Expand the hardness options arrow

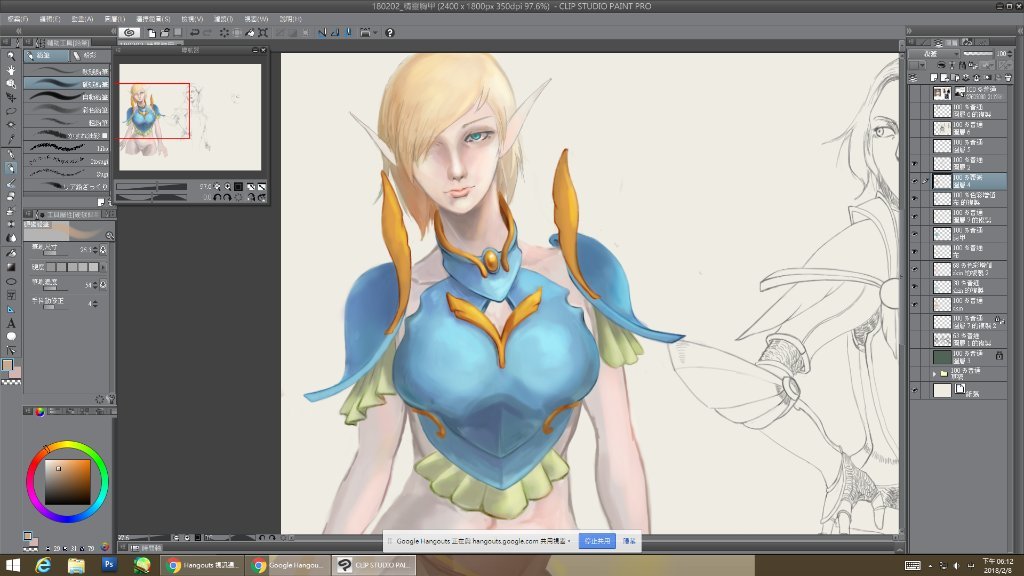(103, 267)
